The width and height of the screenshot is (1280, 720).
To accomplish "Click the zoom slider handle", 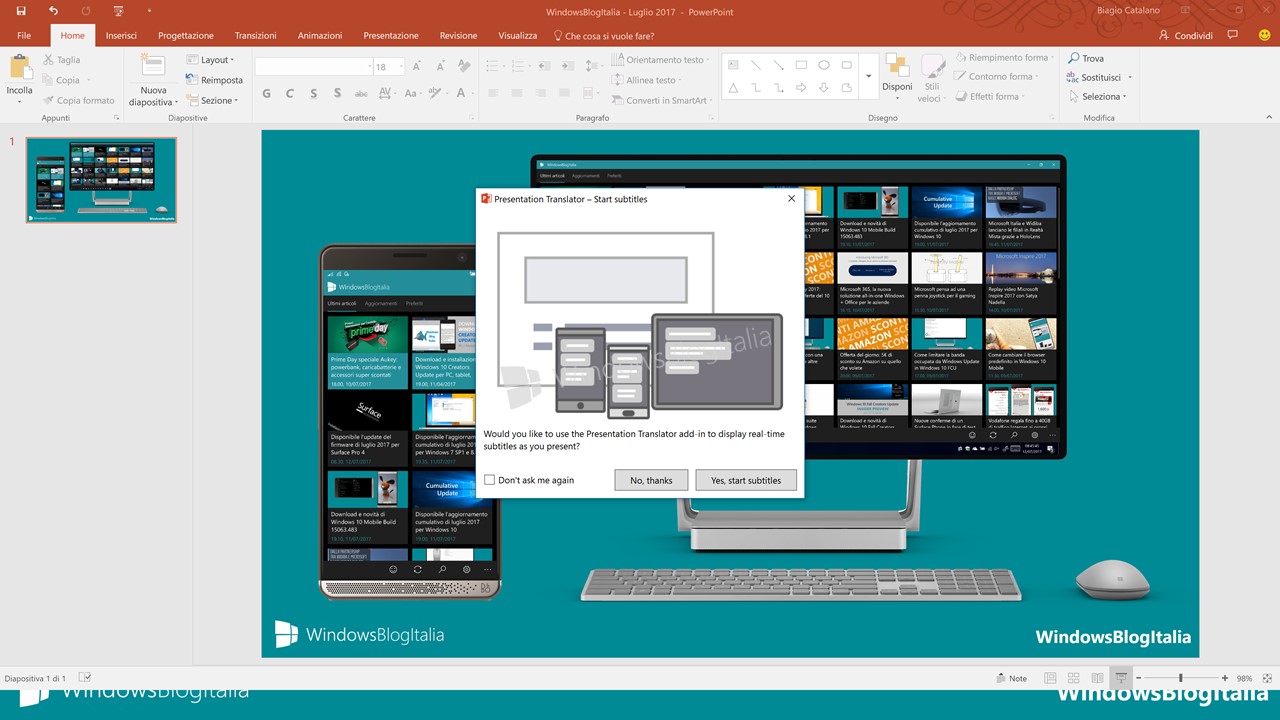I will click(1181, 678).
